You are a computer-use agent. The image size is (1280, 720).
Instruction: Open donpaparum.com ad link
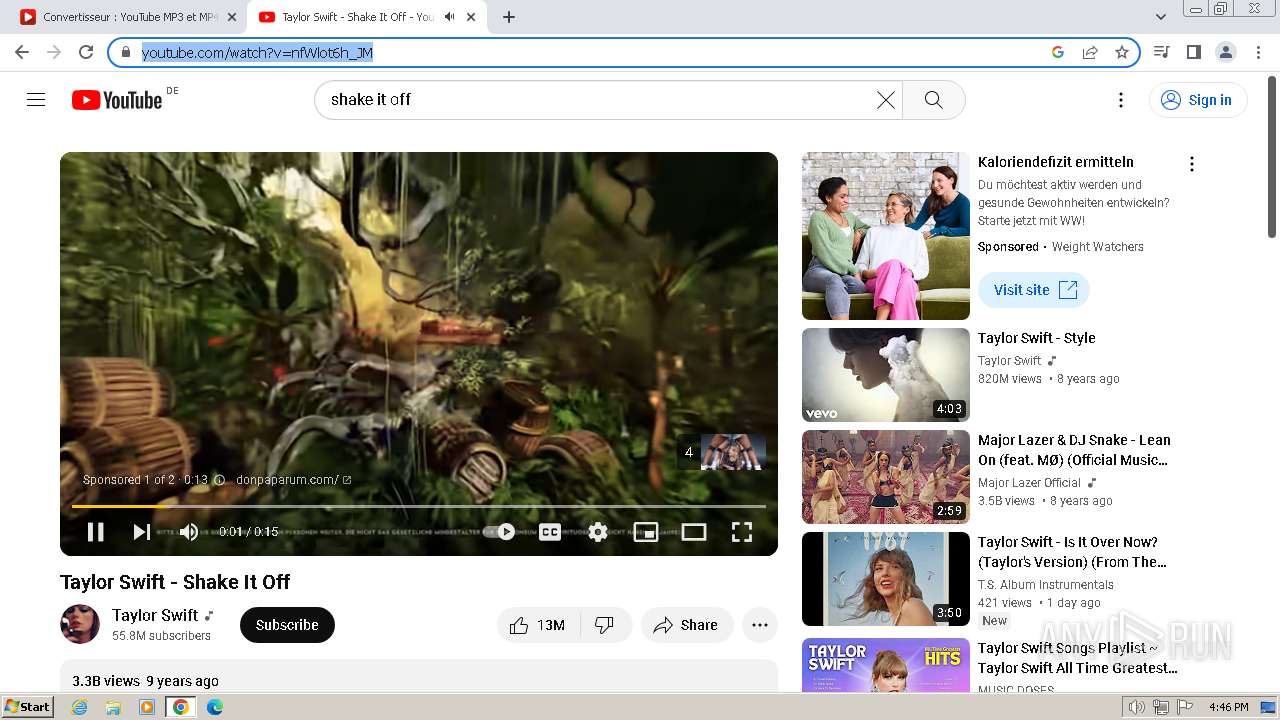293,480
